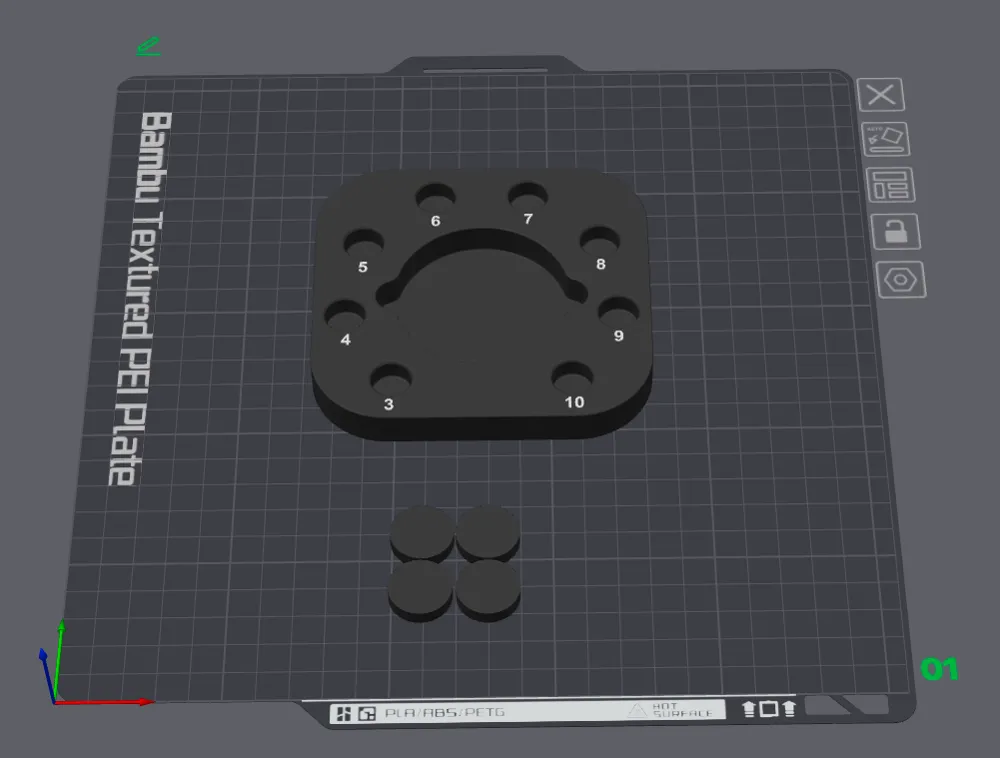Click the hole labeled 6 on the model
The height and width of the screenshot is (758, 1000).
(x=436, y=197)
